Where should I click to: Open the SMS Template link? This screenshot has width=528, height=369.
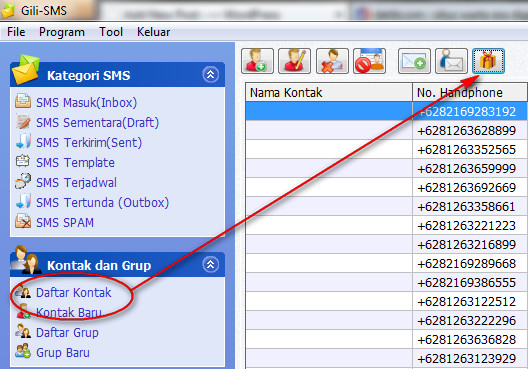pyautogui.click(x=75, y=163)
